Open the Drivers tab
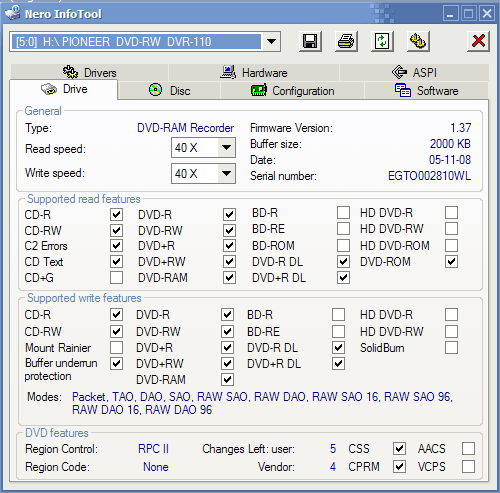The height and width of the screenshot is (493, 500). pyautogui.click(x=89, y=72)
